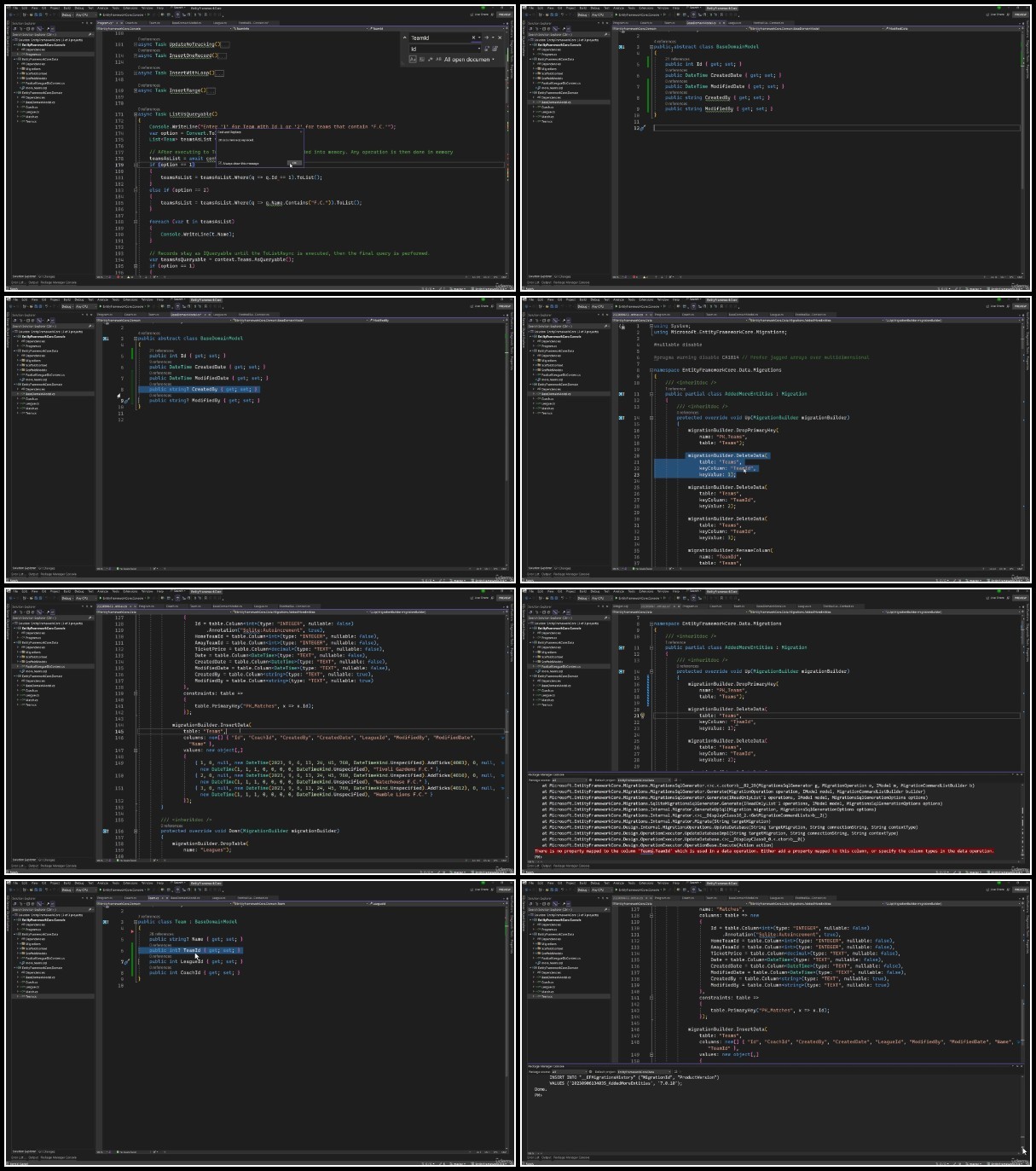Switch to Coach.cs tab in Find and Replace frame
1036x1171 pixels.
click(x=130, y=23)
